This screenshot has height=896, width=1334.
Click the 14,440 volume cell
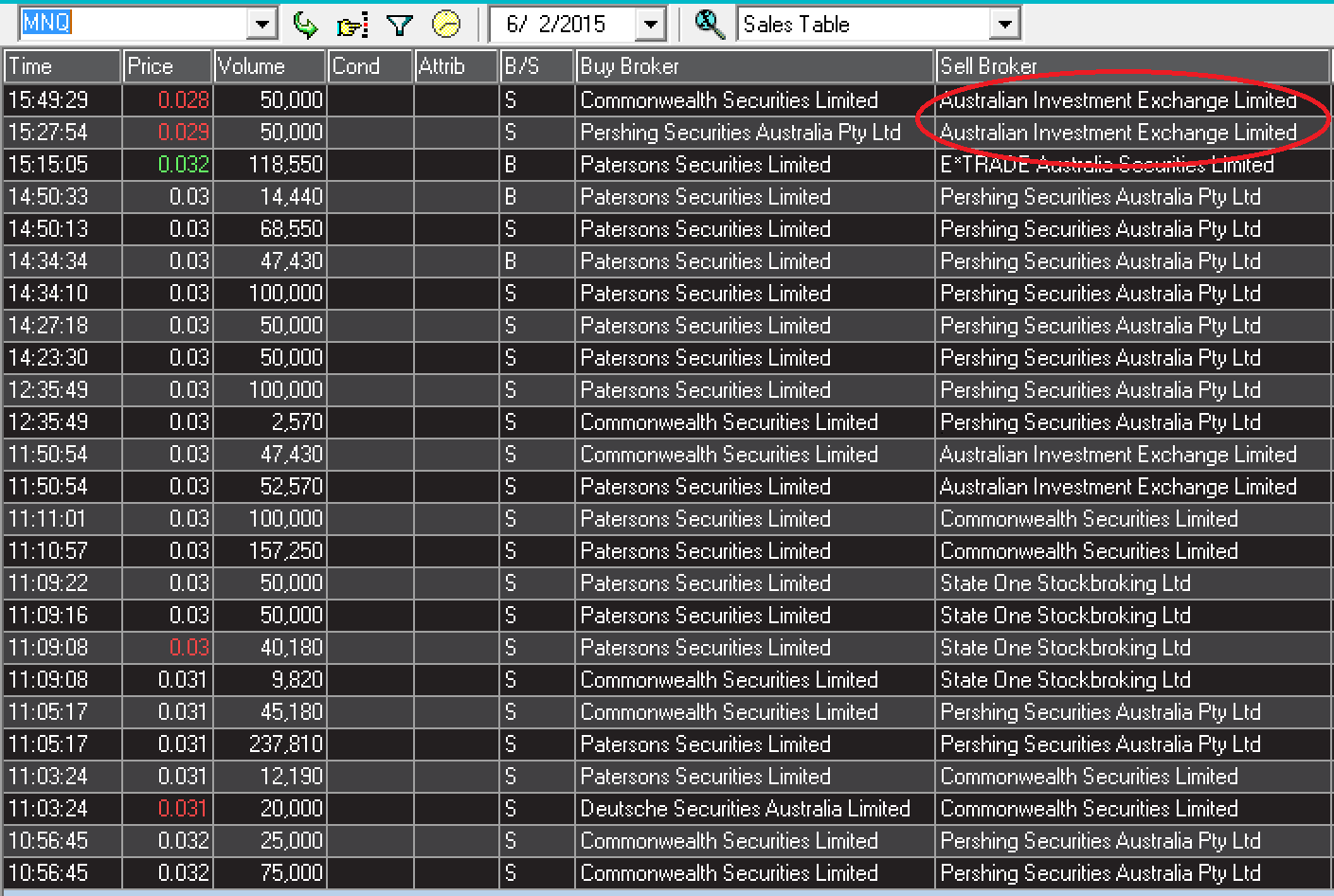tap(270, 197)
